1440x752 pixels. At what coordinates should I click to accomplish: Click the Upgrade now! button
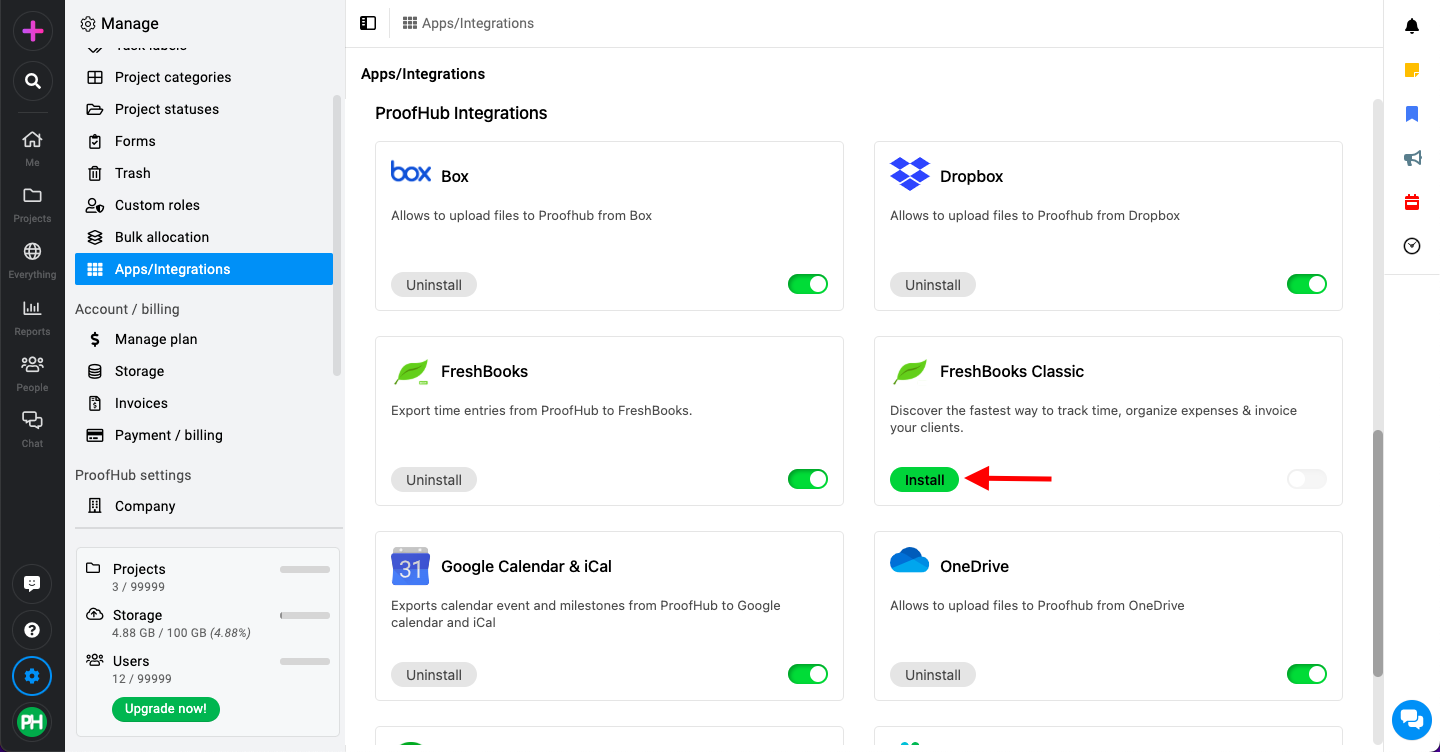coord(166,709)
